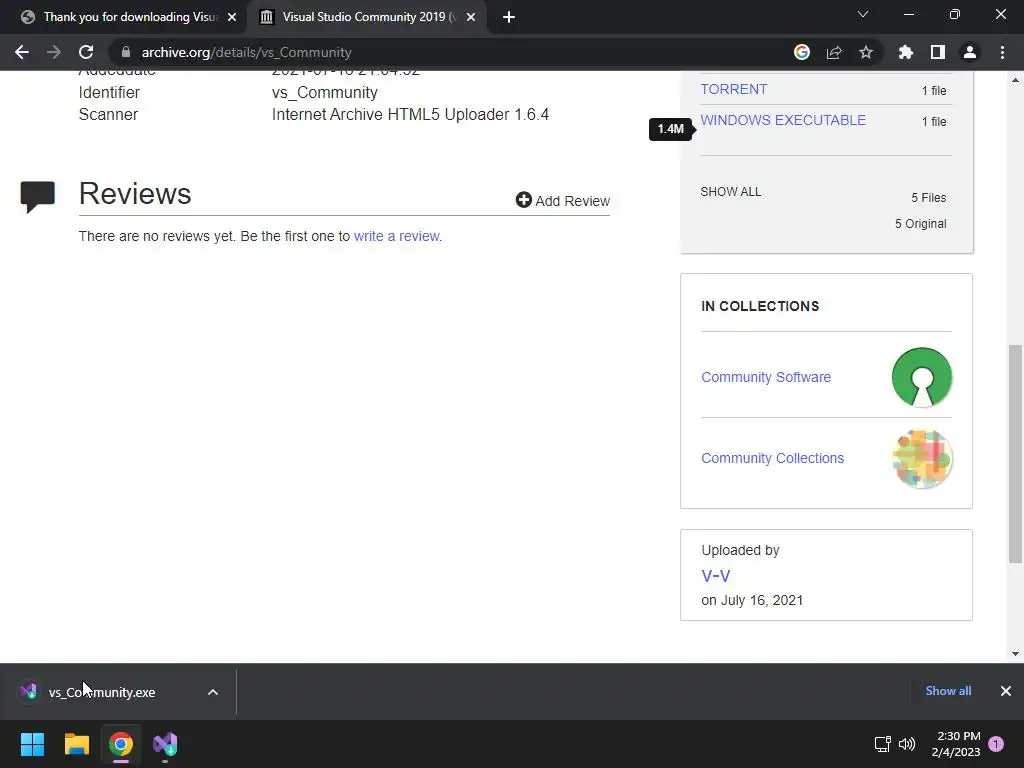Open notification badge in system tray
Image resolution: width=1024 pixels, height=768 pixels.
click(x=996, y=744)
